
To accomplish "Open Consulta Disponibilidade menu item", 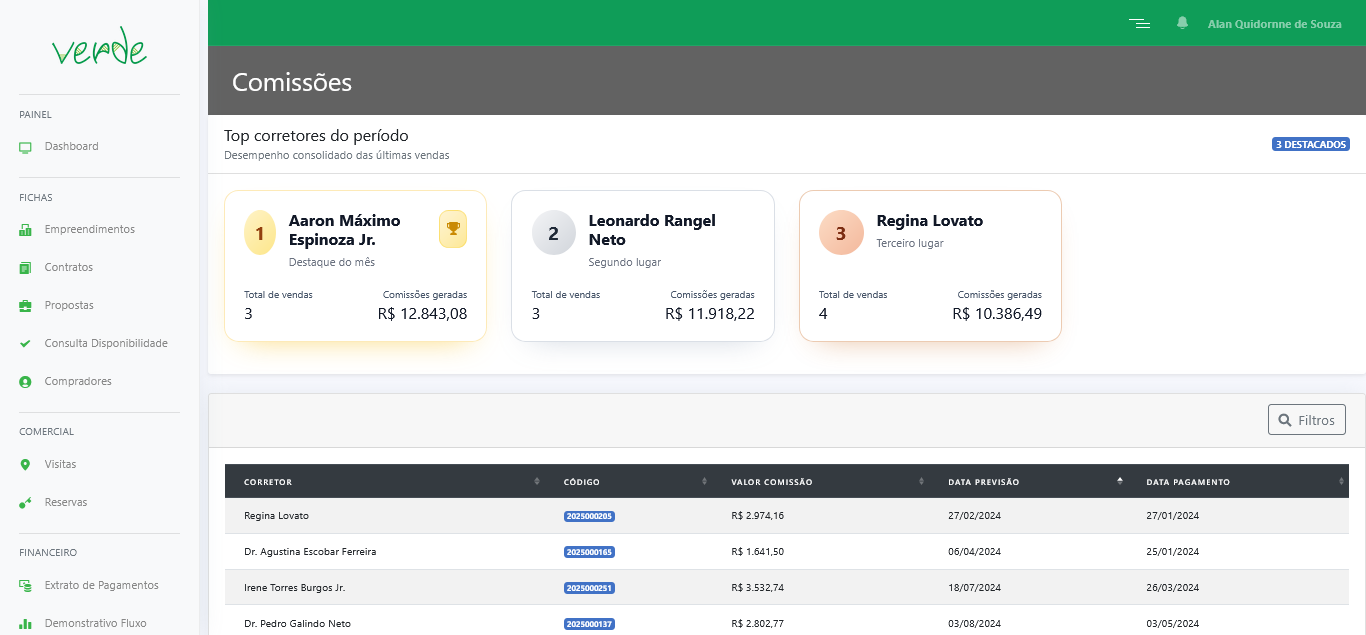I will click(106, 344).
